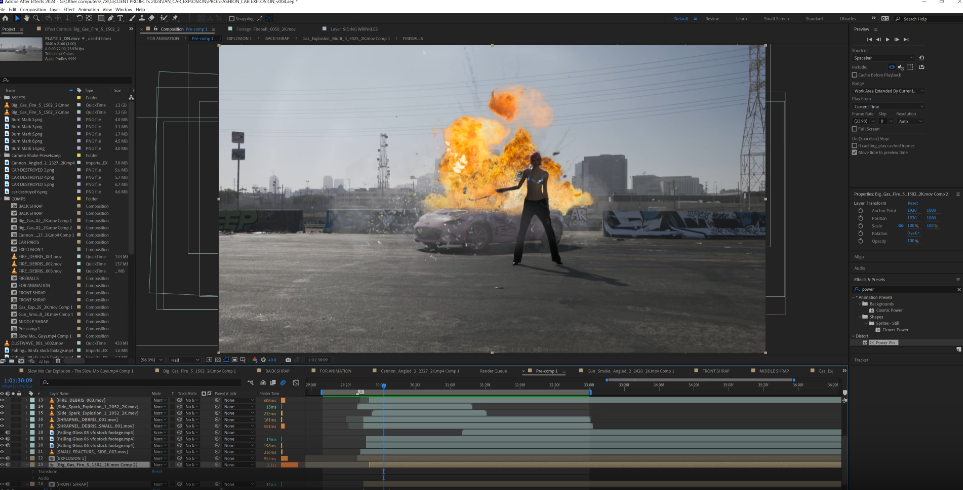Check If caching, play cached frames
The height and width of the screenshot is (490, 963).
[x=854, y=146]
